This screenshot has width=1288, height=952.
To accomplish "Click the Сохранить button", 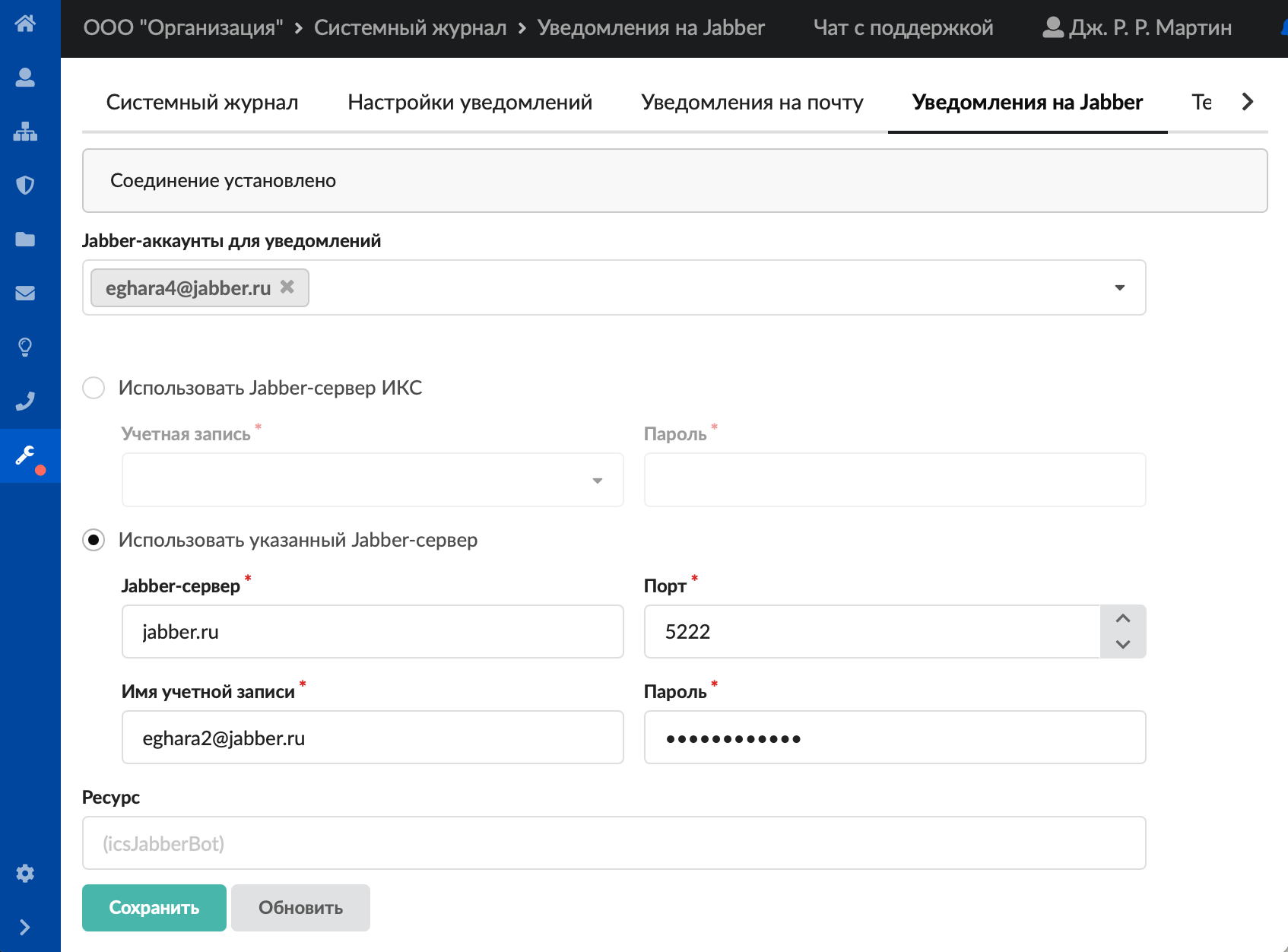I will pos(154,908).
